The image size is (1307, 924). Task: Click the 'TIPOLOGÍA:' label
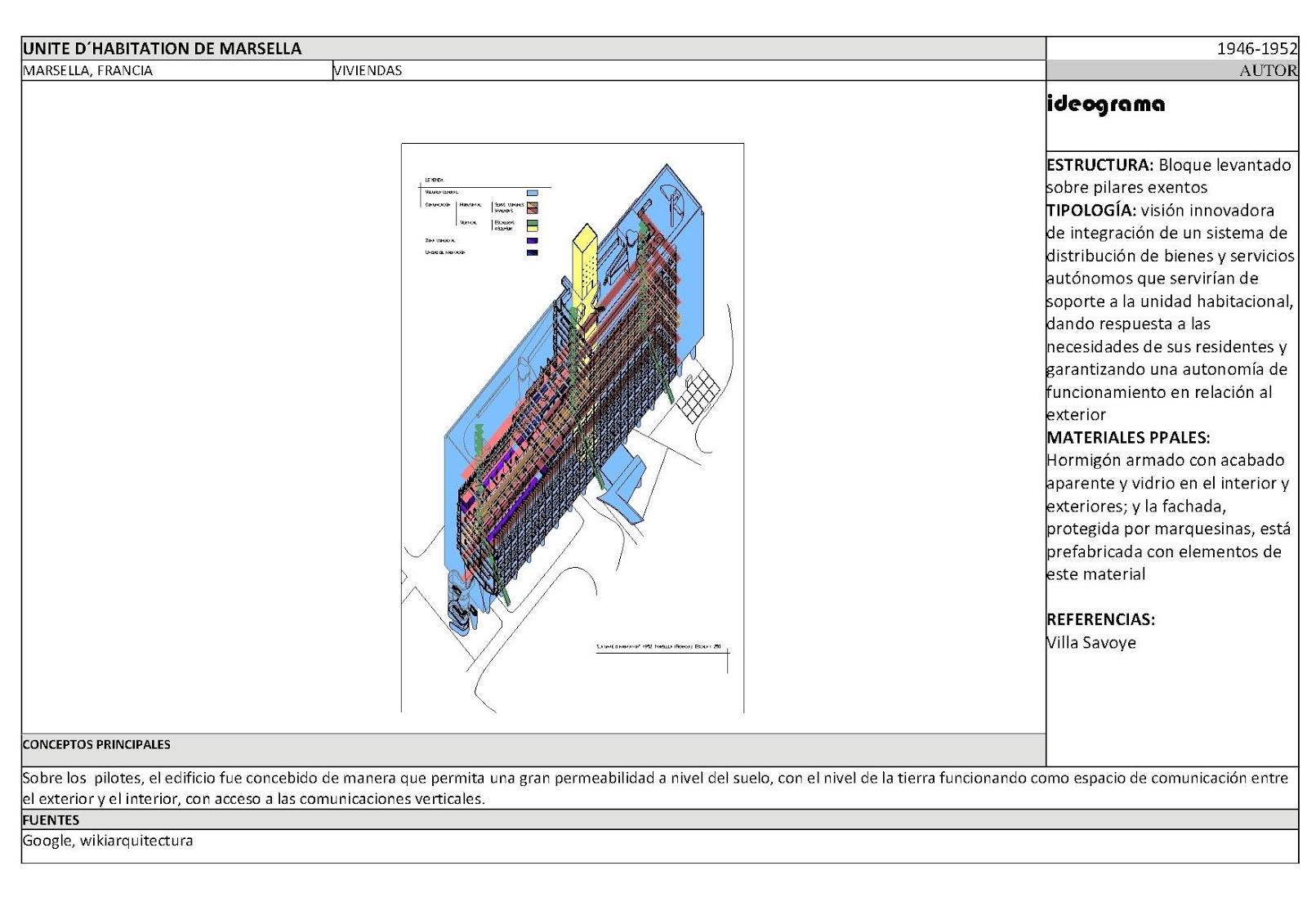1091,210
